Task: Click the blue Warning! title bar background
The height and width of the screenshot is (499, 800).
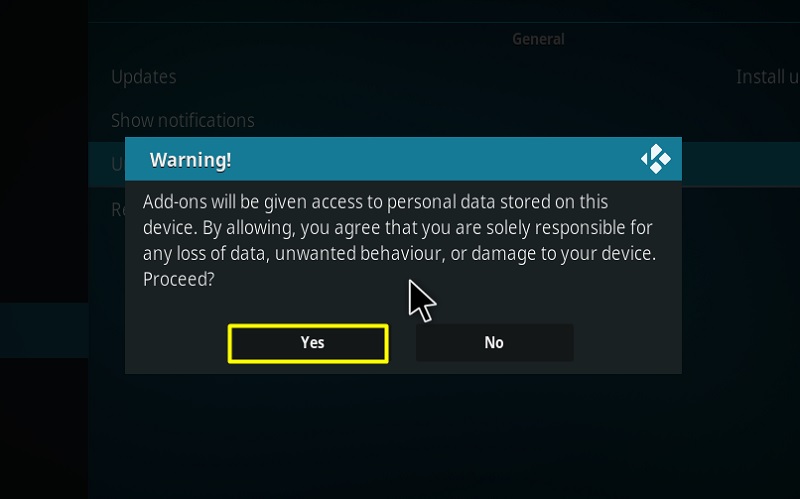Action: [403, 159]
